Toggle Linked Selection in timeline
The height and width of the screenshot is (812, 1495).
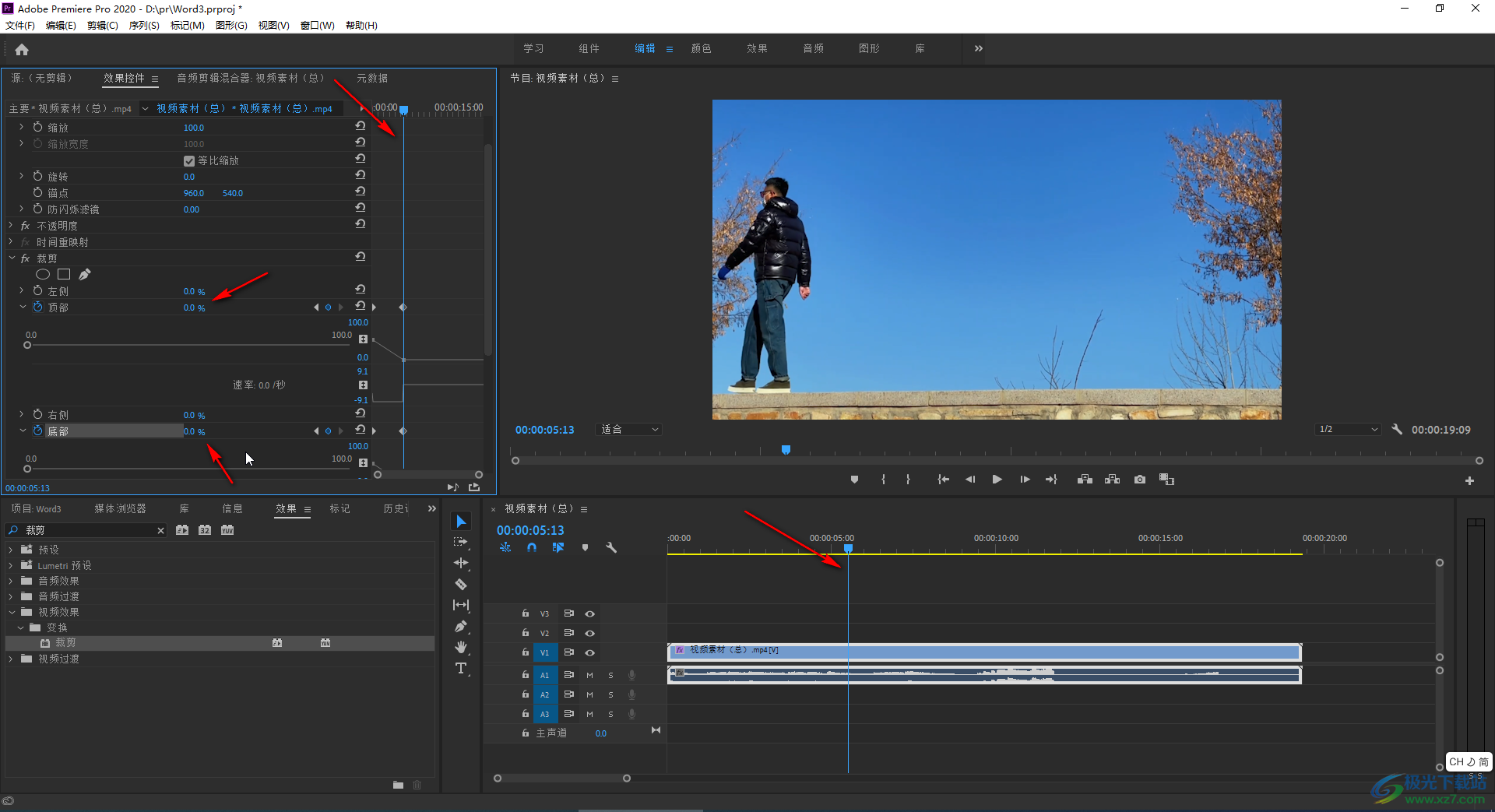tap(558, 547)
